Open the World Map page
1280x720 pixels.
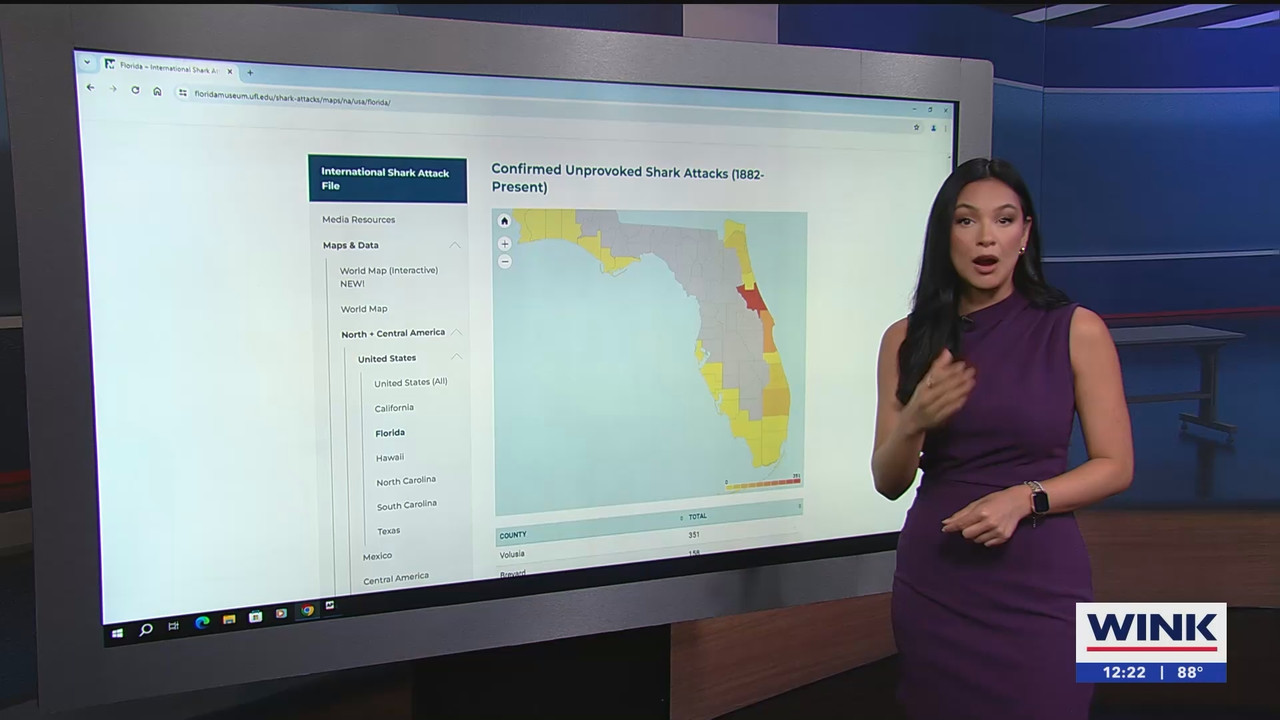click(364, 309)
